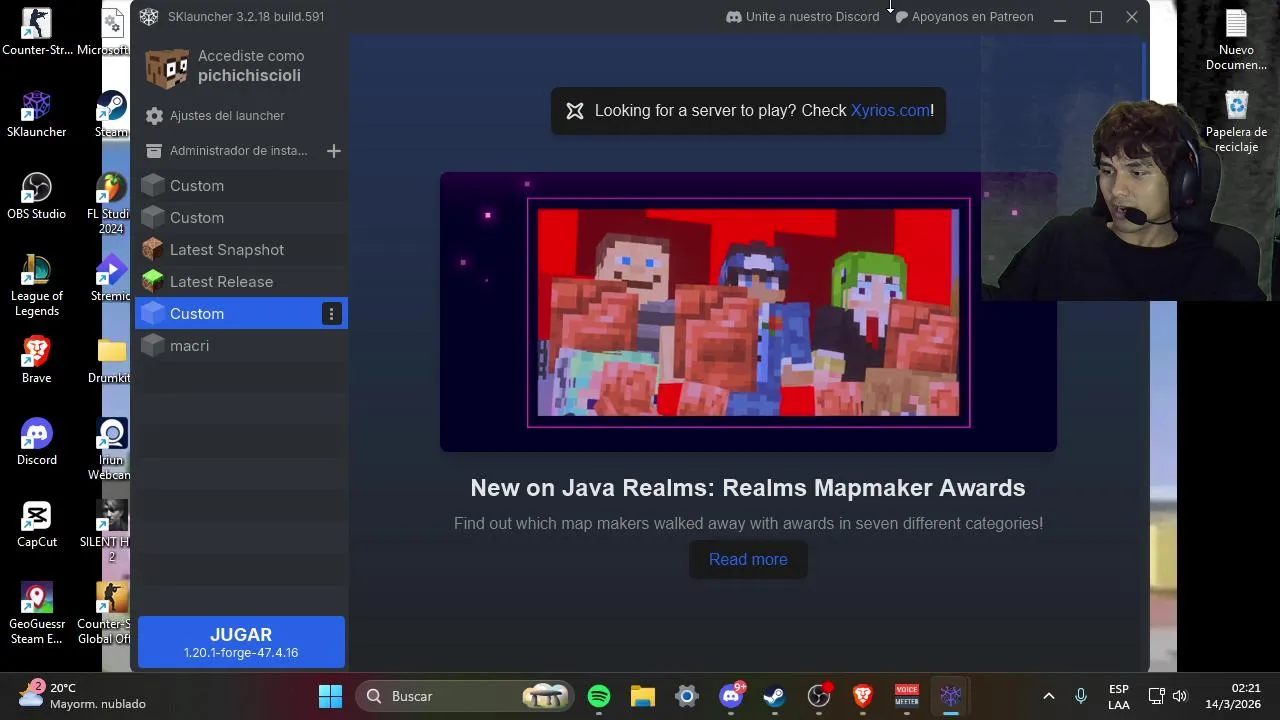The width and height of the screenshot is (1280, 720).
Task: Open Brave browser from the taskbar
Action: point(863,696)
